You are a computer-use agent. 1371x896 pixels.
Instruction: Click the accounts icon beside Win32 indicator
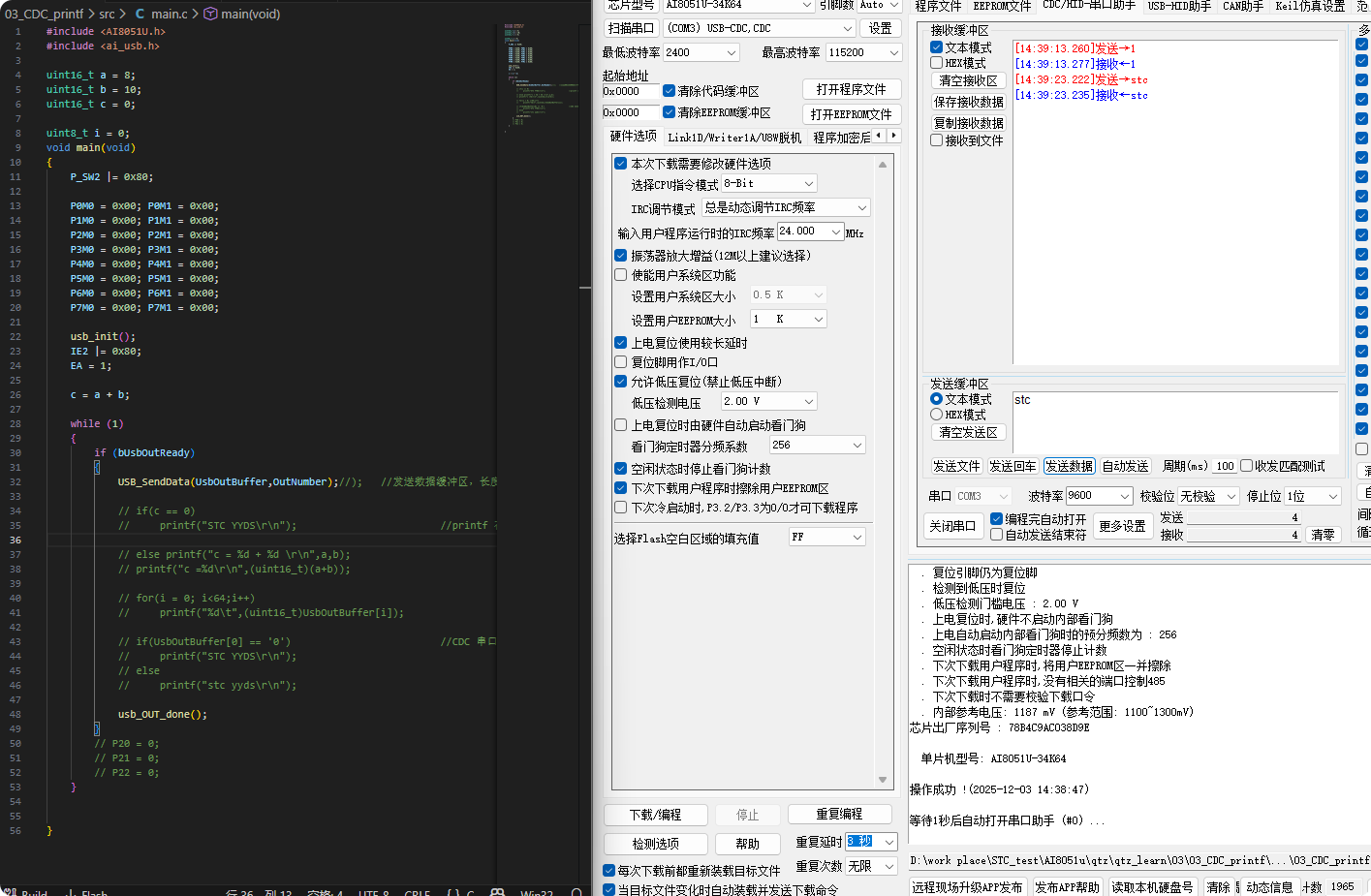[497, 890]
